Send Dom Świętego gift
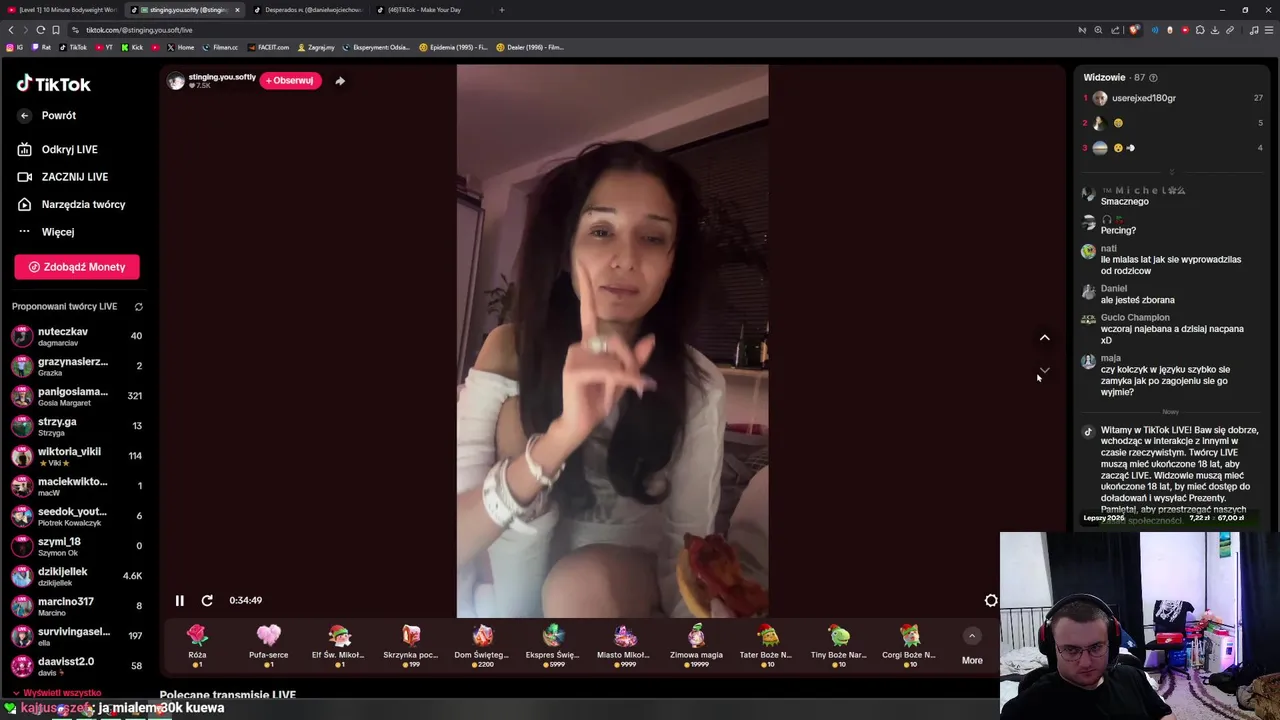The width and height of the screenshot is (1280, 720). click(x=482, y=646)
